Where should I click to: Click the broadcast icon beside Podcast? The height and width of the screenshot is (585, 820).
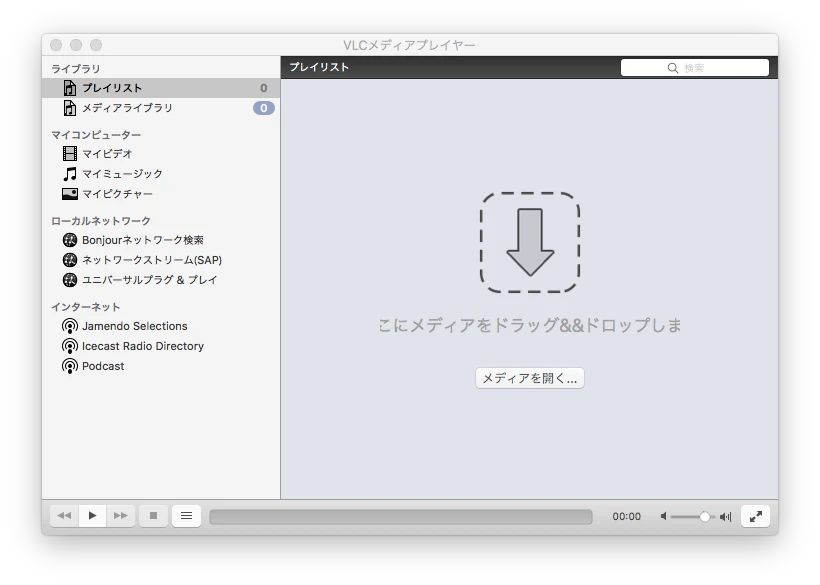click(x=70, y=366)
